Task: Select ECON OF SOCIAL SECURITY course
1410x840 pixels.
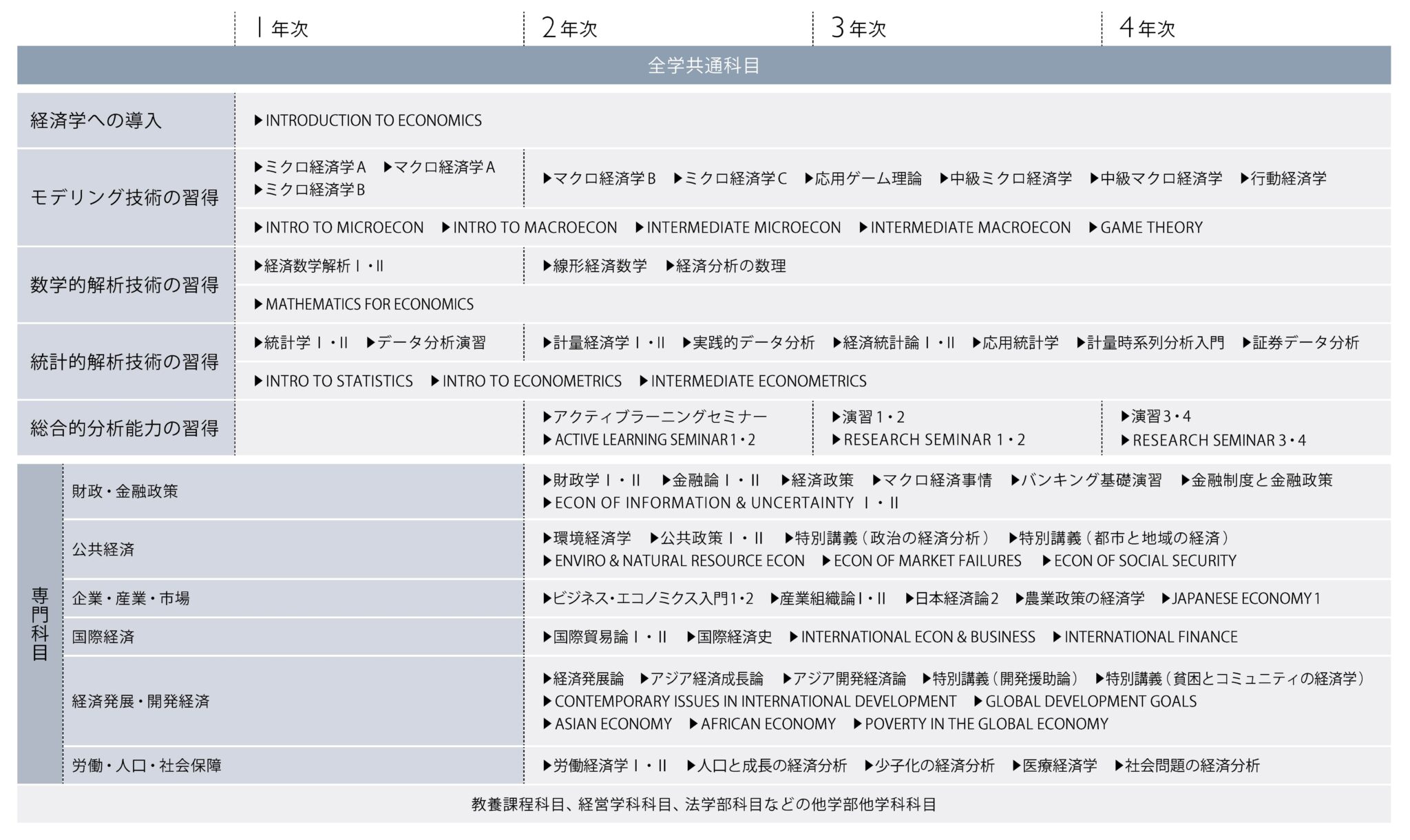Action: [1139, 561]
